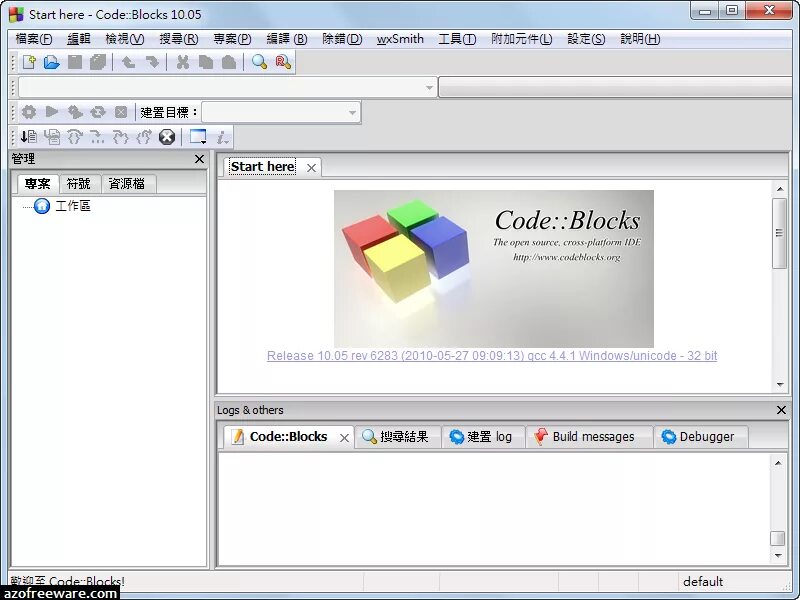Click Build and run icon
The image size is (800, 600).
click(x=75, y=112)
